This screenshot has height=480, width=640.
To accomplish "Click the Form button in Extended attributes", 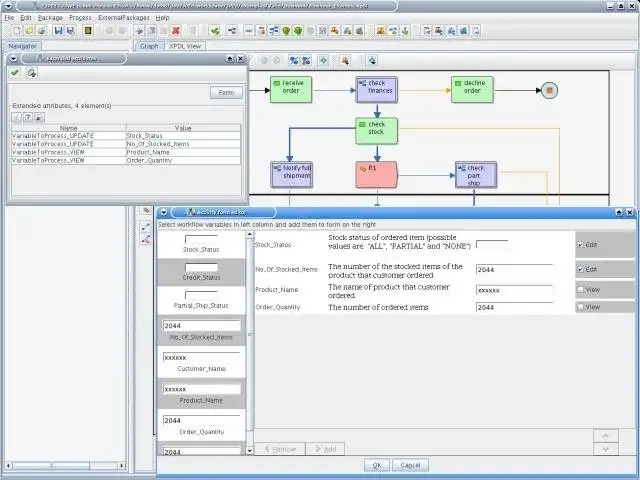I will 226,93.
